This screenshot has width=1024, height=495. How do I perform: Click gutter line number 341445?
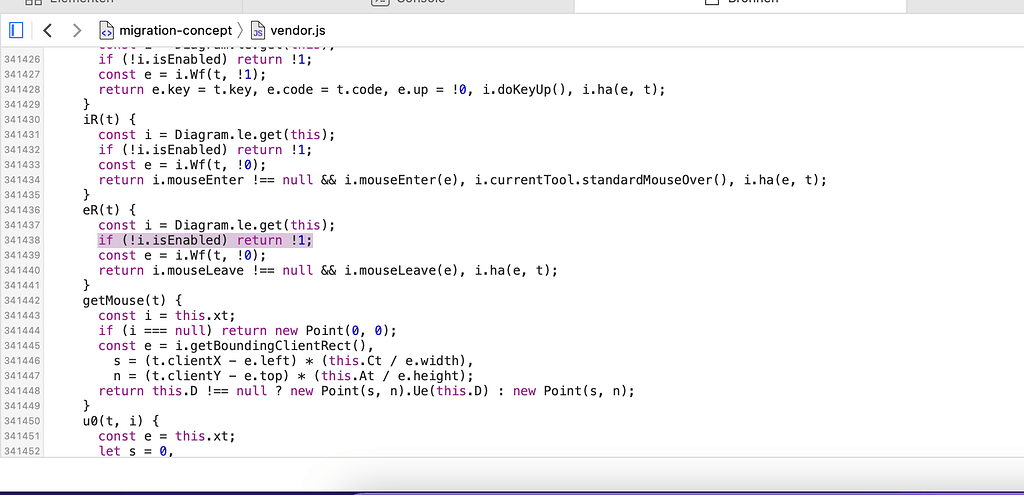pyautogui.click(x=22, y=345)
